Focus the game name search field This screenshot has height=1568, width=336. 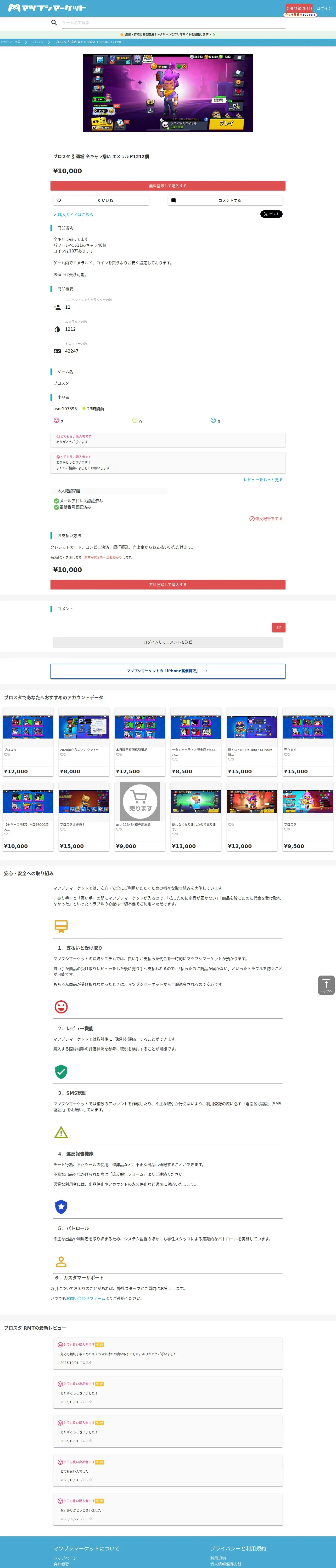173,22
